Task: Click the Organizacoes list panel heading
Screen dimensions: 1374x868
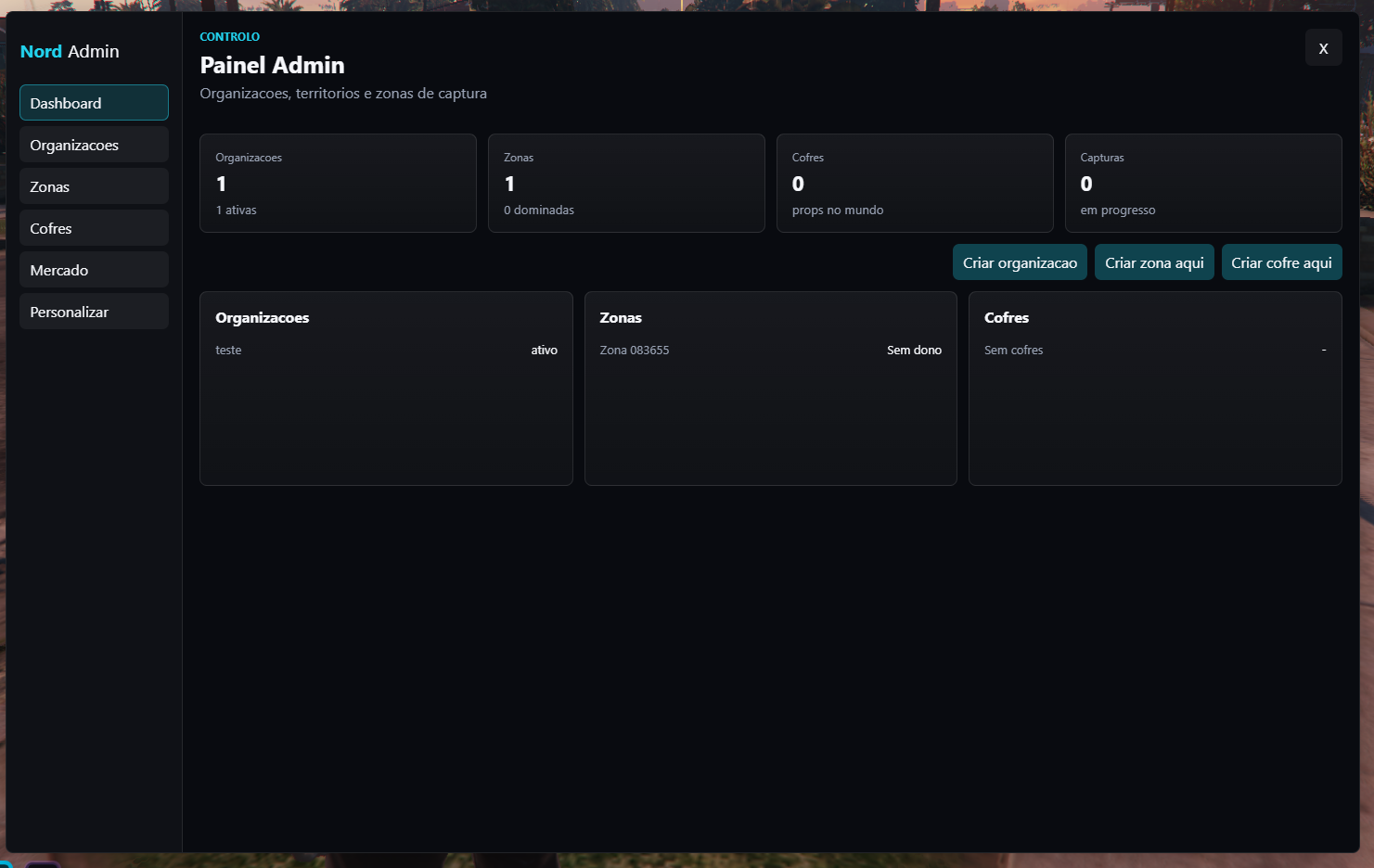Action: [262, 317]
